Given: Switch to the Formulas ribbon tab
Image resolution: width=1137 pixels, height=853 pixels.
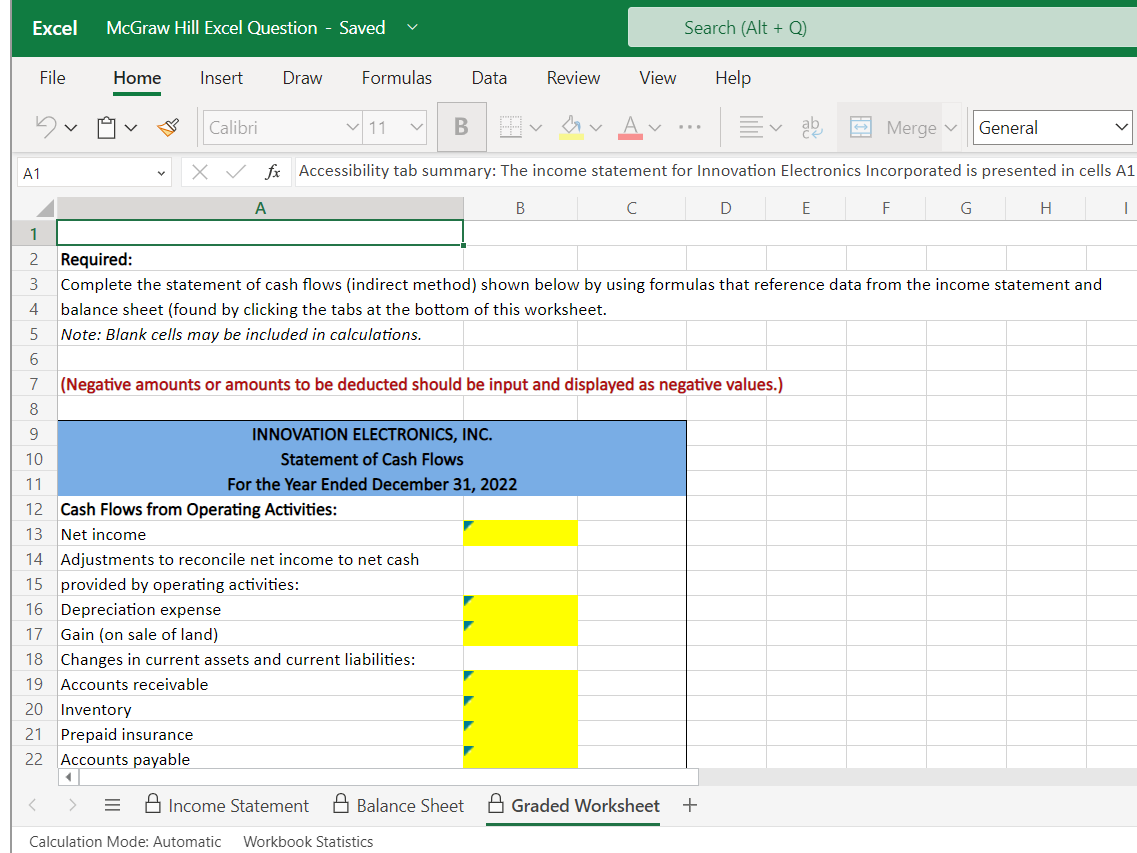Looking at the screenshot, I should [396, 78].
